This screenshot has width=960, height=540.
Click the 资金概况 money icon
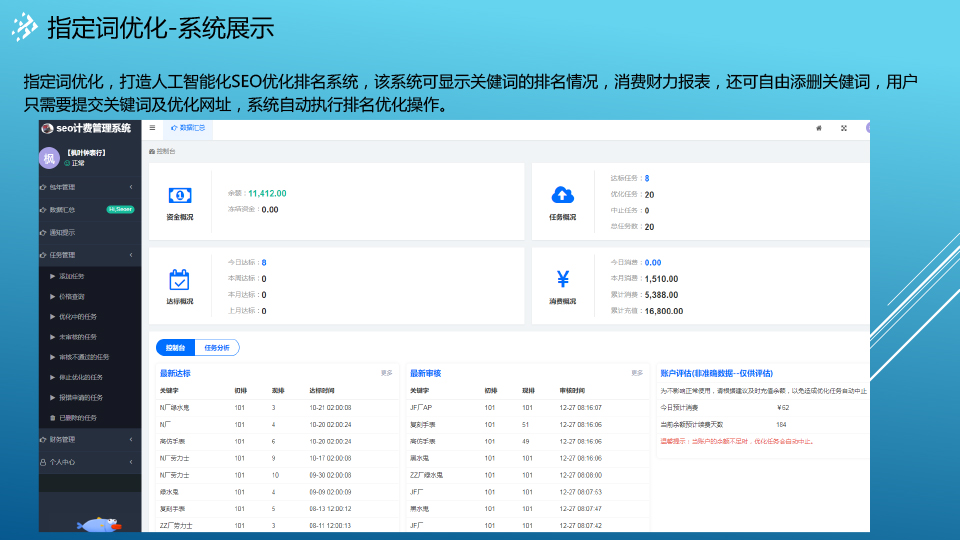coord(180,195)
